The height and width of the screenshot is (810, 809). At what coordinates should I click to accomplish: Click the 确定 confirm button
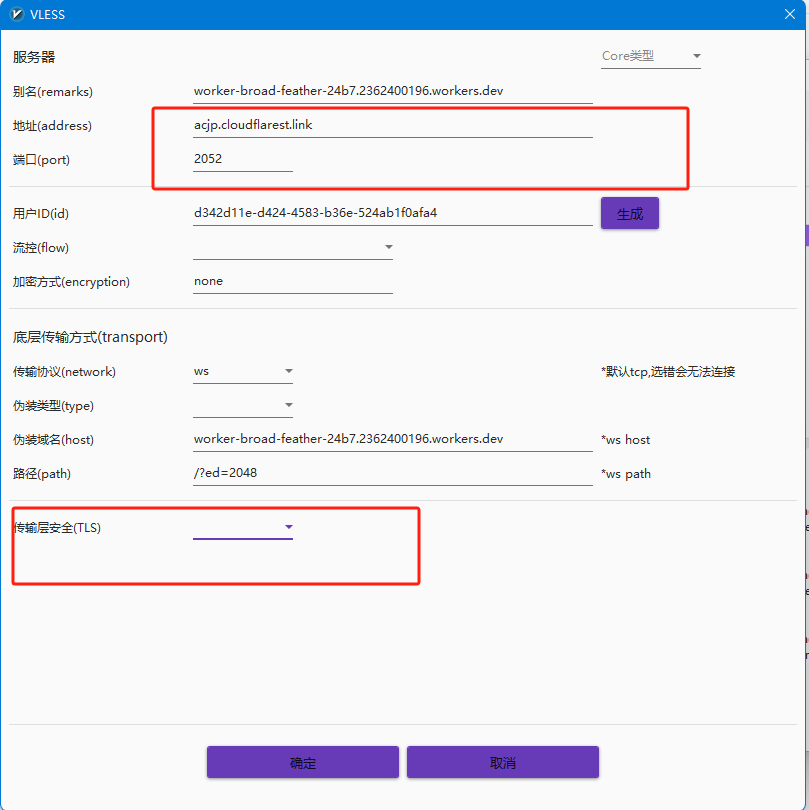tap(302, 762)
